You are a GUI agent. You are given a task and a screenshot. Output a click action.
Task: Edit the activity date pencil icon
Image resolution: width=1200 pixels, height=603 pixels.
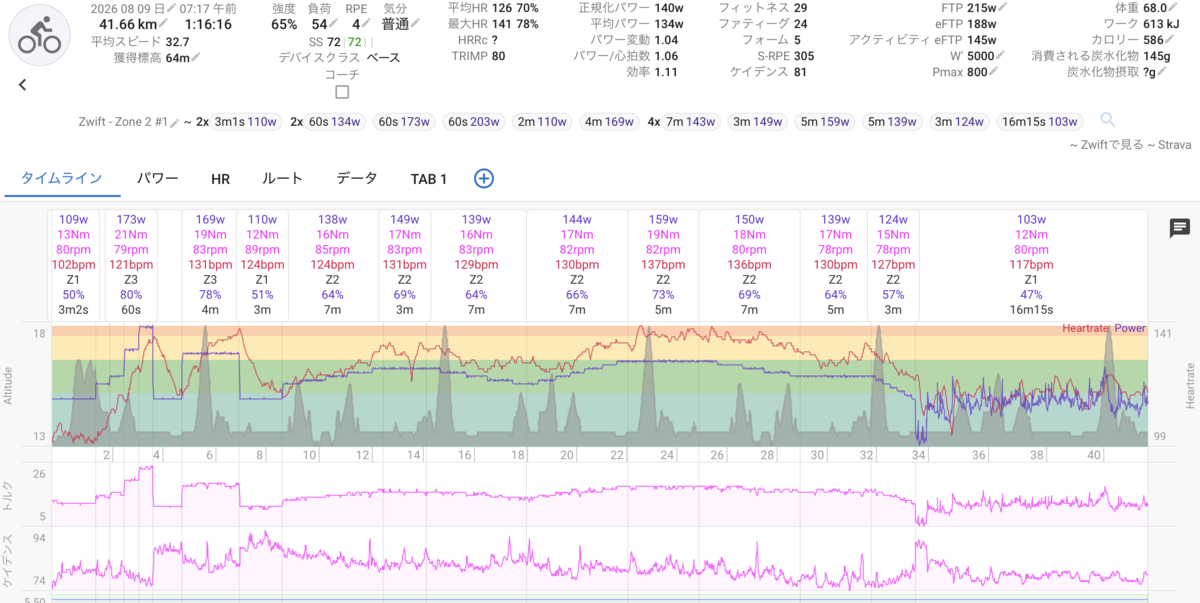point(172,8)
